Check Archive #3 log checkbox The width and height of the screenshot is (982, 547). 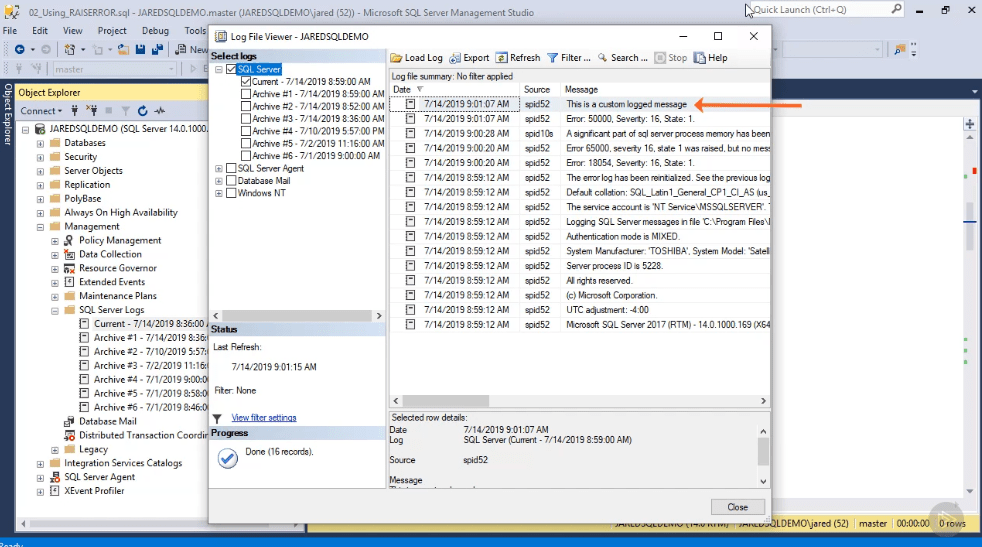coord(246,119)
